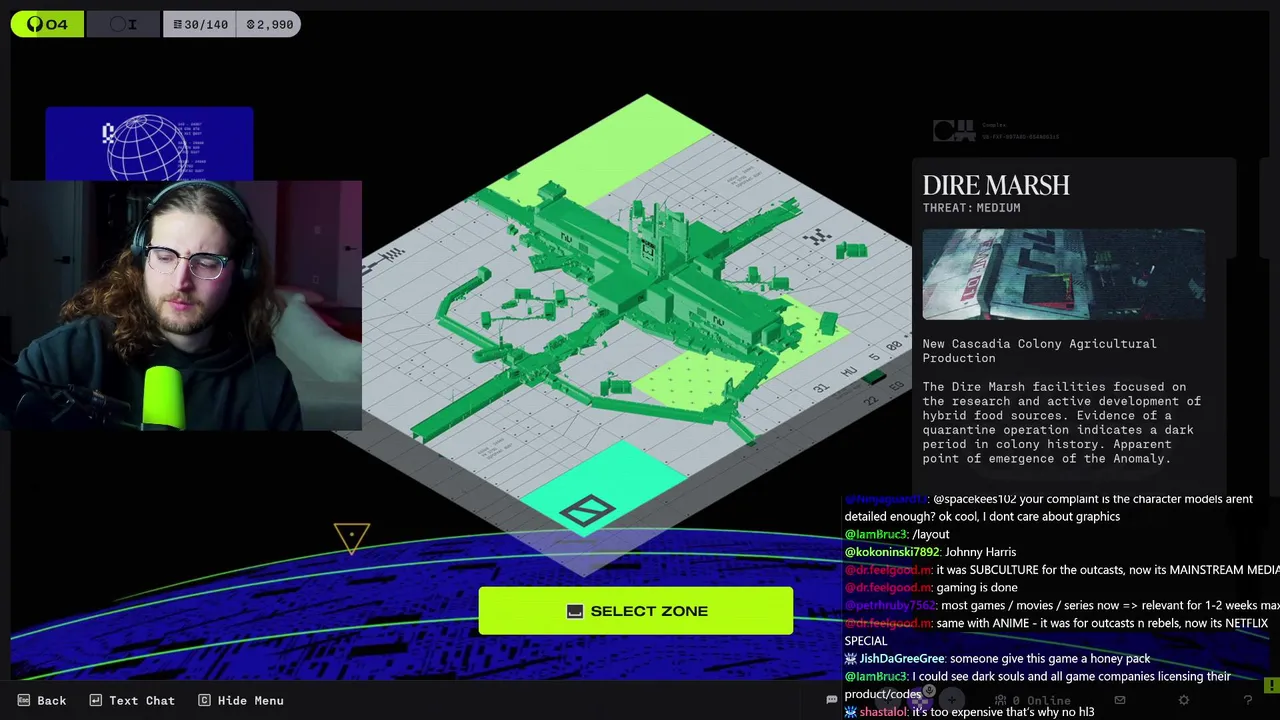The image size is (1280, 720).
Task: Click the Dire Marsh preview image
Action: click(1063, 274)
